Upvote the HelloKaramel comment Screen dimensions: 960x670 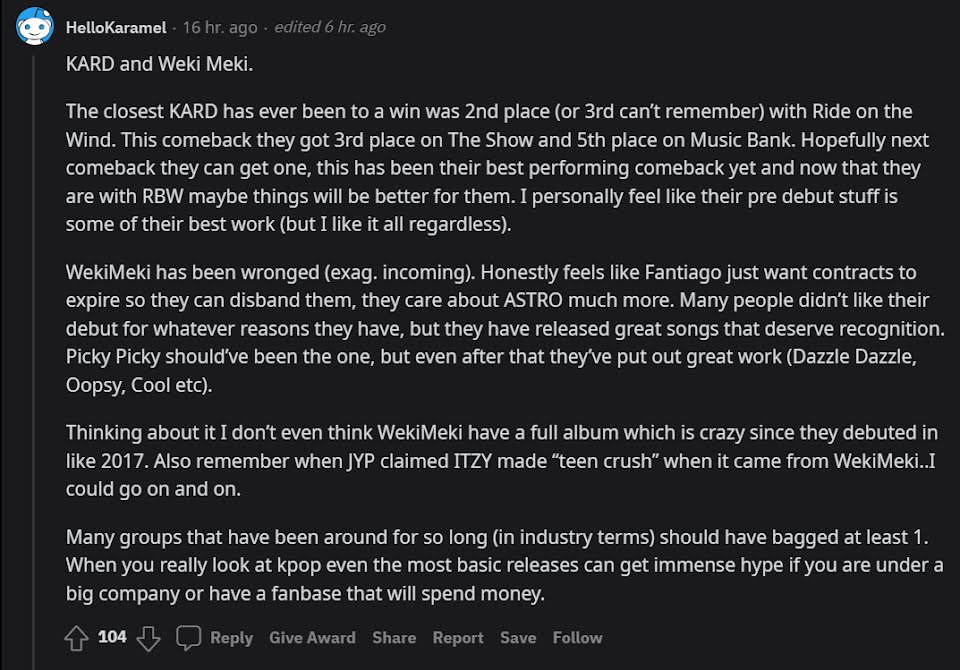[x=77, y=638]
